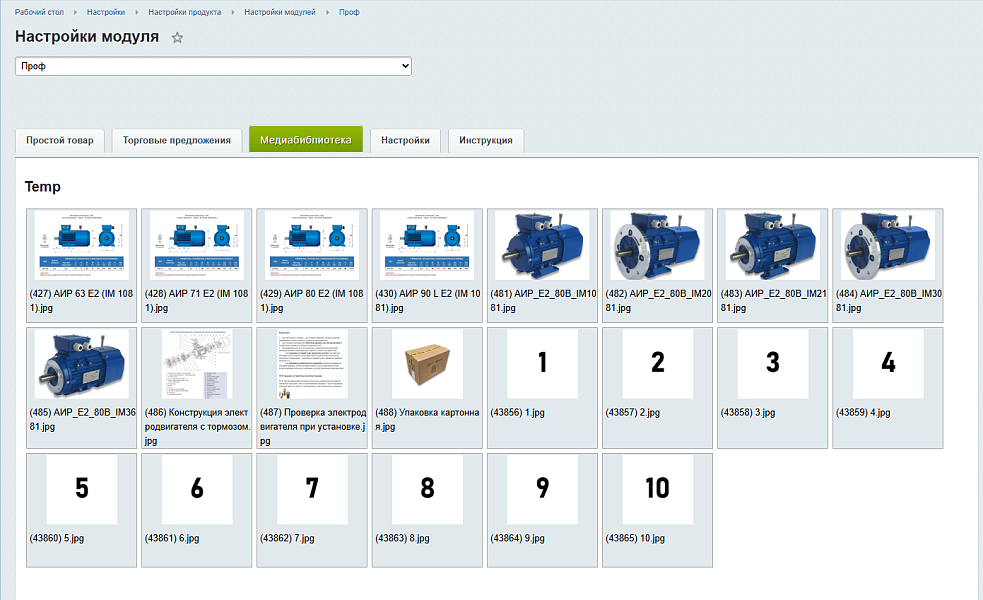Viewport: 983px width, 600px height.
Task: Open thumbnail (43862) 7.jpg
Action: pyautogui.click(x=312, y=490)
